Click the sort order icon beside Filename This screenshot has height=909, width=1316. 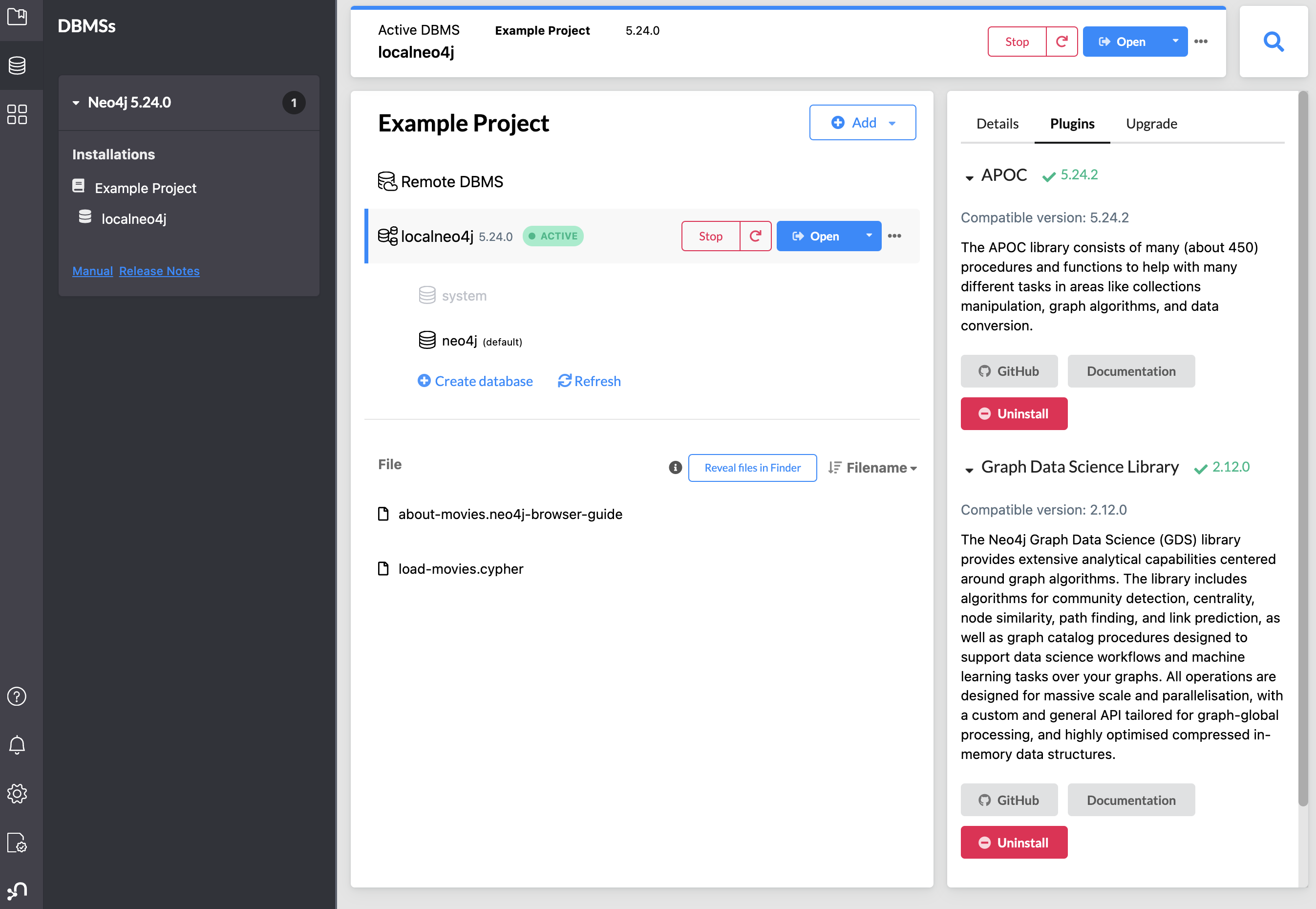834,468
